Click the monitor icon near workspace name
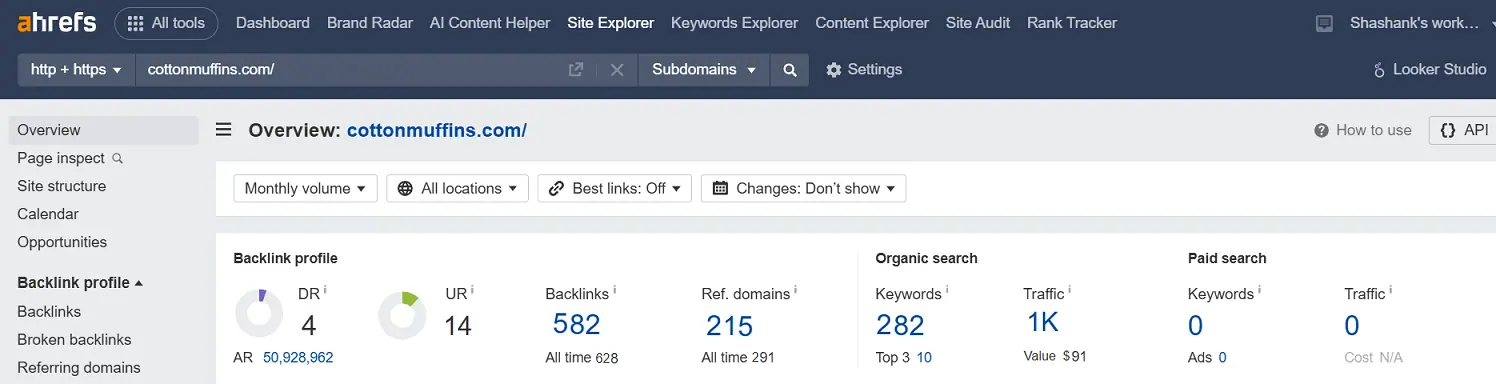 (1325, 23)
